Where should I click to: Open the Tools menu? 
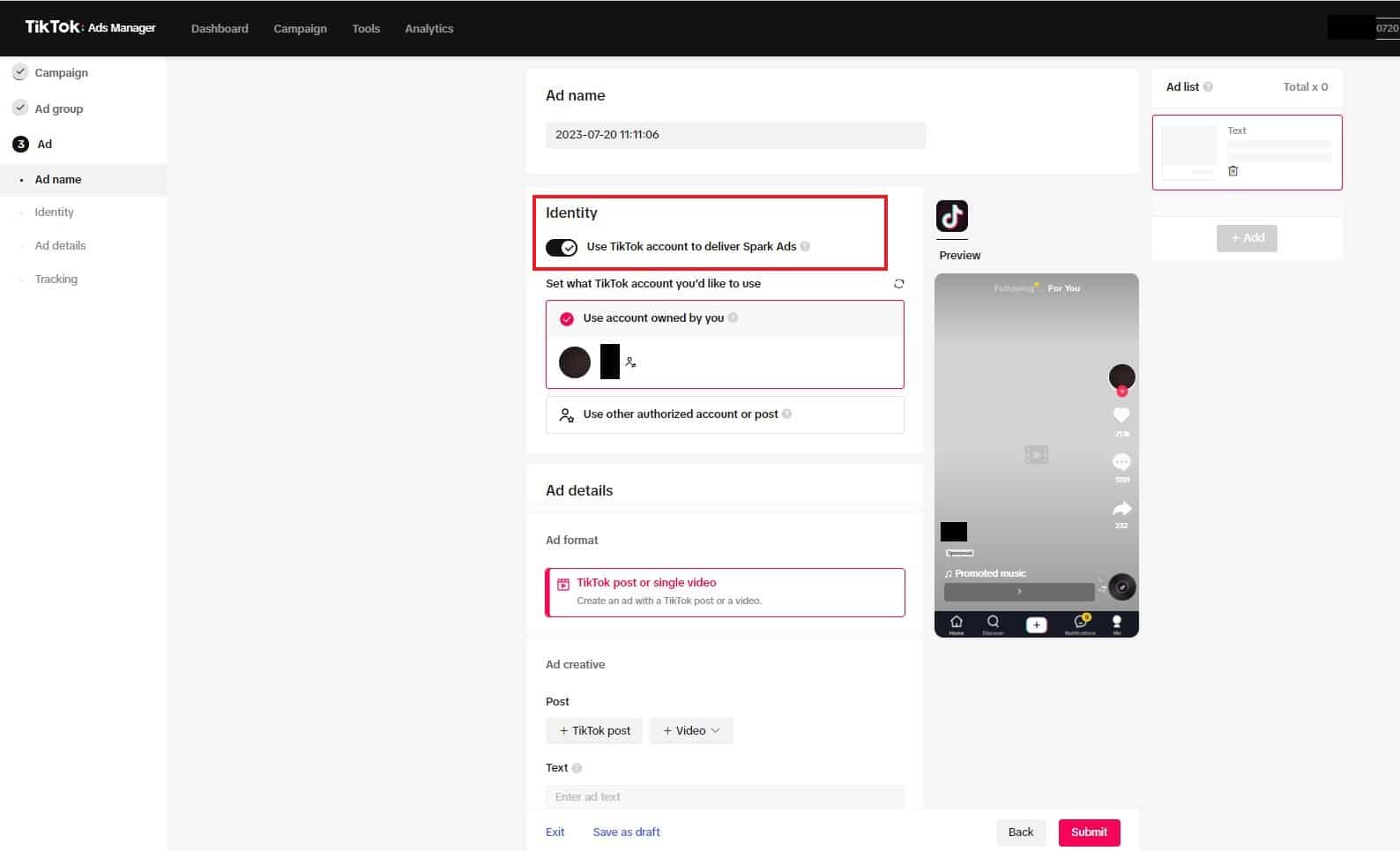click(x=366, y=28)
